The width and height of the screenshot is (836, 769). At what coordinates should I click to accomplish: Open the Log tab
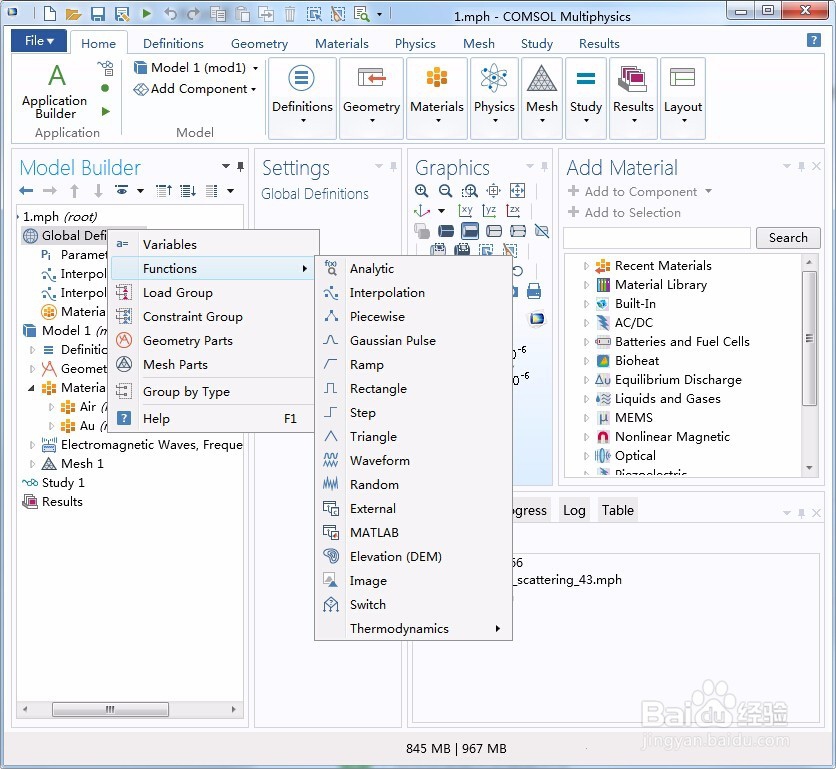click(574, 510)
